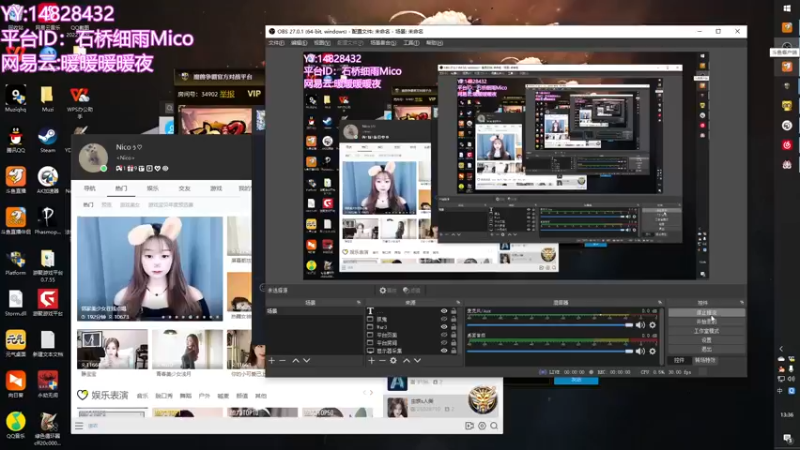Move source down in OBS Sources panel
Screen dimensions: 800x450
pyautogui.click(x=417, y=360)
